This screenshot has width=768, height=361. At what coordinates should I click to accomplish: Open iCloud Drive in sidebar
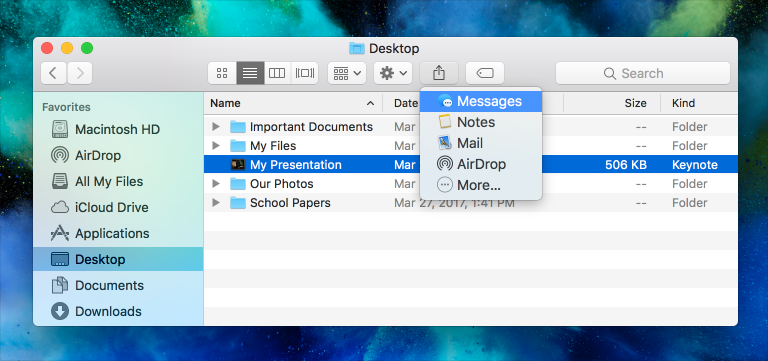(x=118, y=208)
